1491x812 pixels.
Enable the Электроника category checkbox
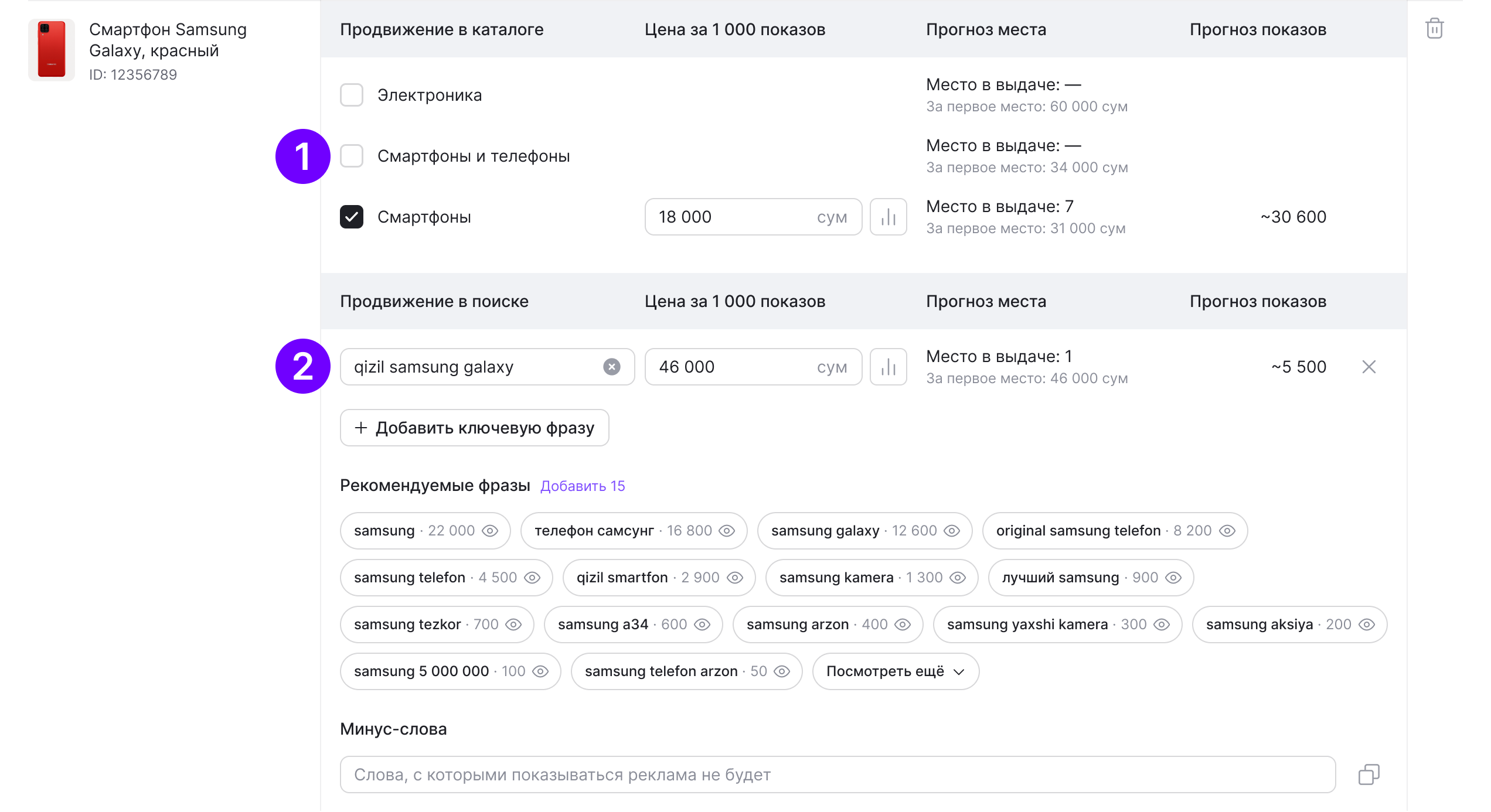352,95
